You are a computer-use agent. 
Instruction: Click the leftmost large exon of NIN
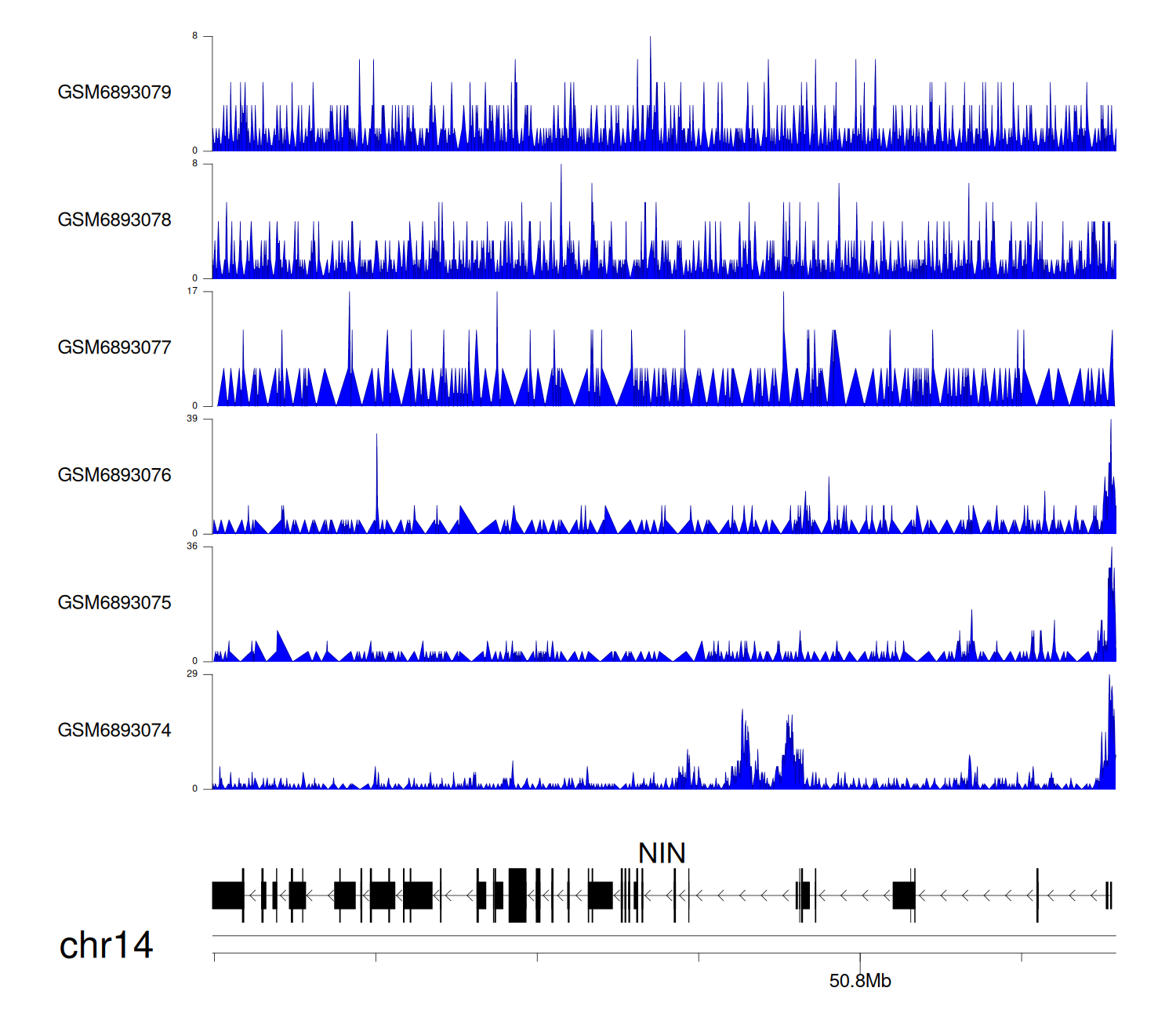click(227, 895)
